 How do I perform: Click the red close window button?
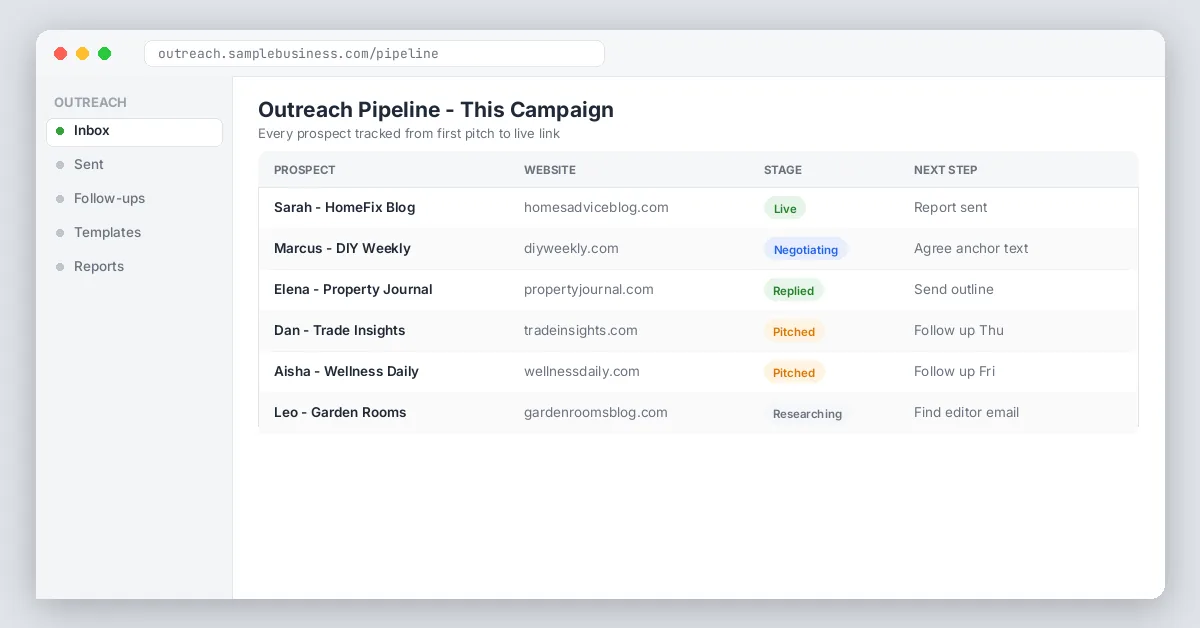coord(60,54)
